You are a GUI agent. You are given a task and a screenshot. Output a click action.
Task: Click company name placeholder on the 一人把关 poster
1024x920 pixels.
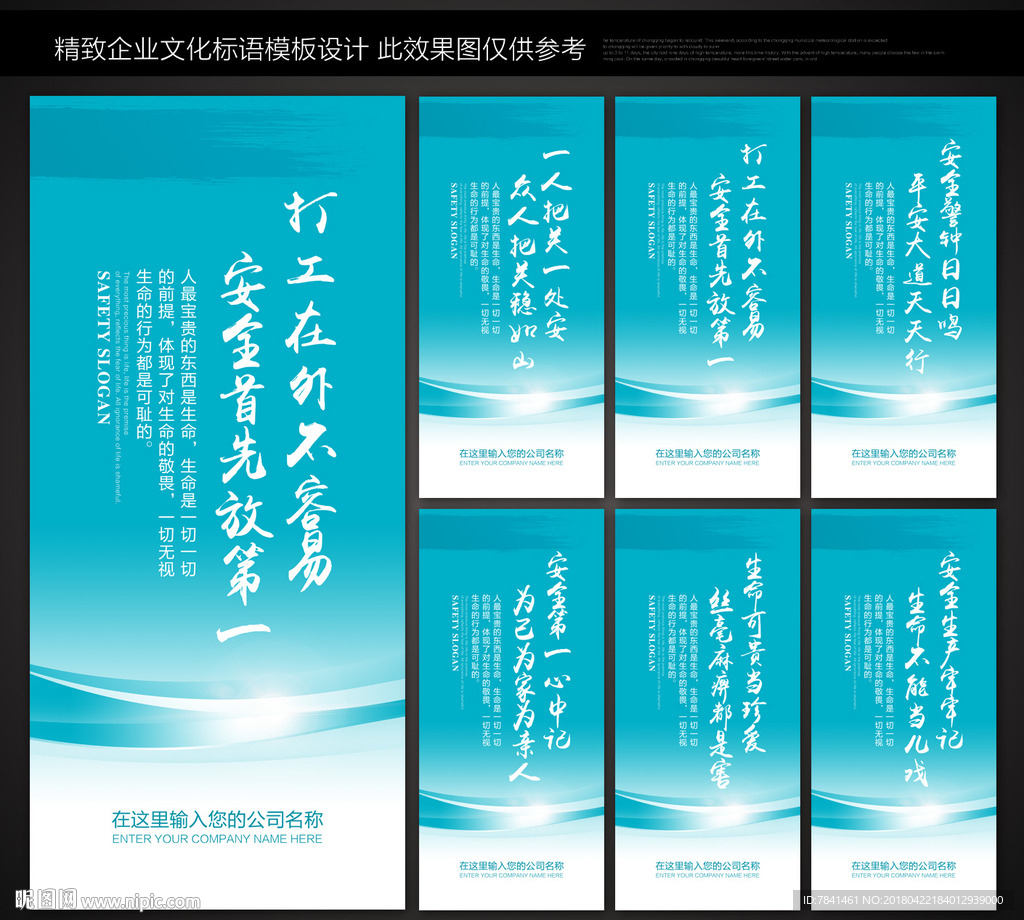click(x=511, y=453)
